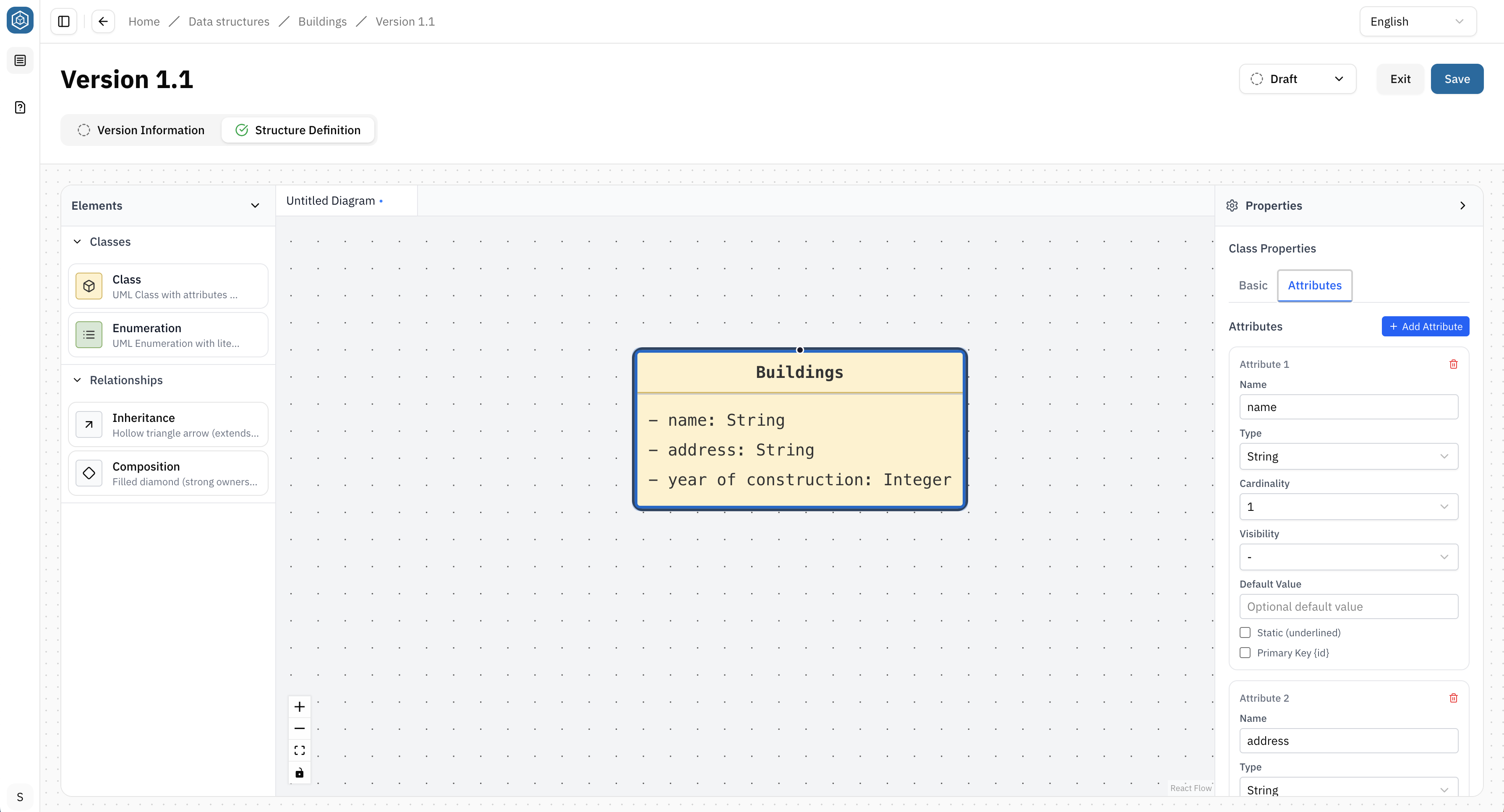Open Attribute 1 Visibility dropdown

point(1349,557)
